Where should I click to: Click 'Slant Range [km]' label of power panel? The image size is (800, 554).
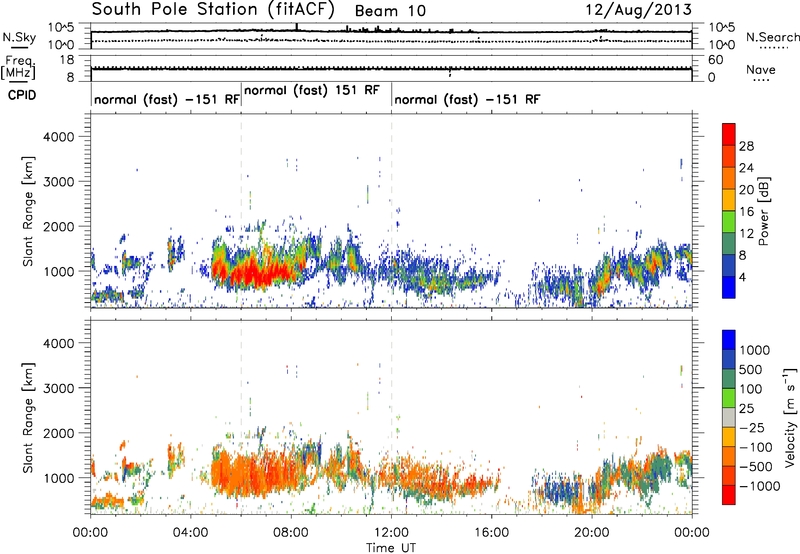tap(28, 212)
